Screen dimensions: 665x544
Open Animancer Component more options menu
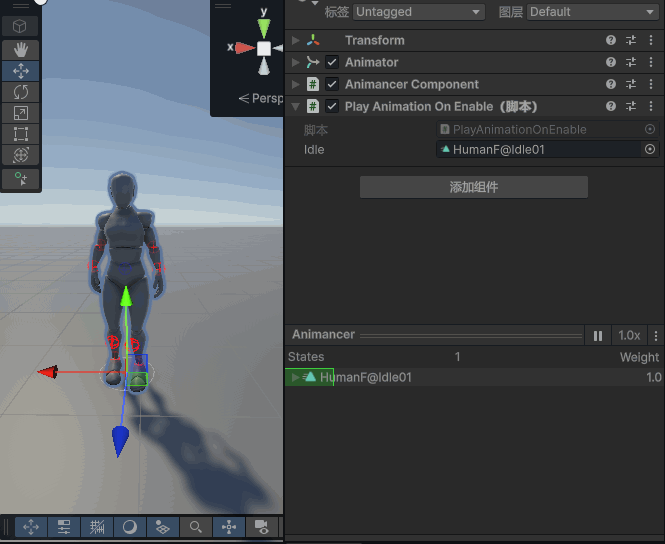point(651,84)
